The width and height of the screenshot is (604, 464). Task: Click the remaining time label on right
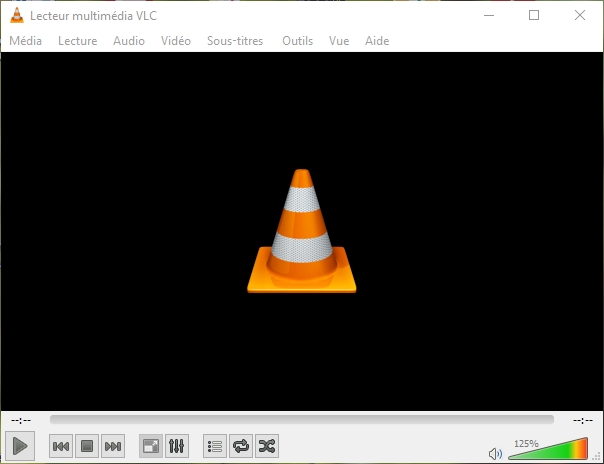click(583, 420)
